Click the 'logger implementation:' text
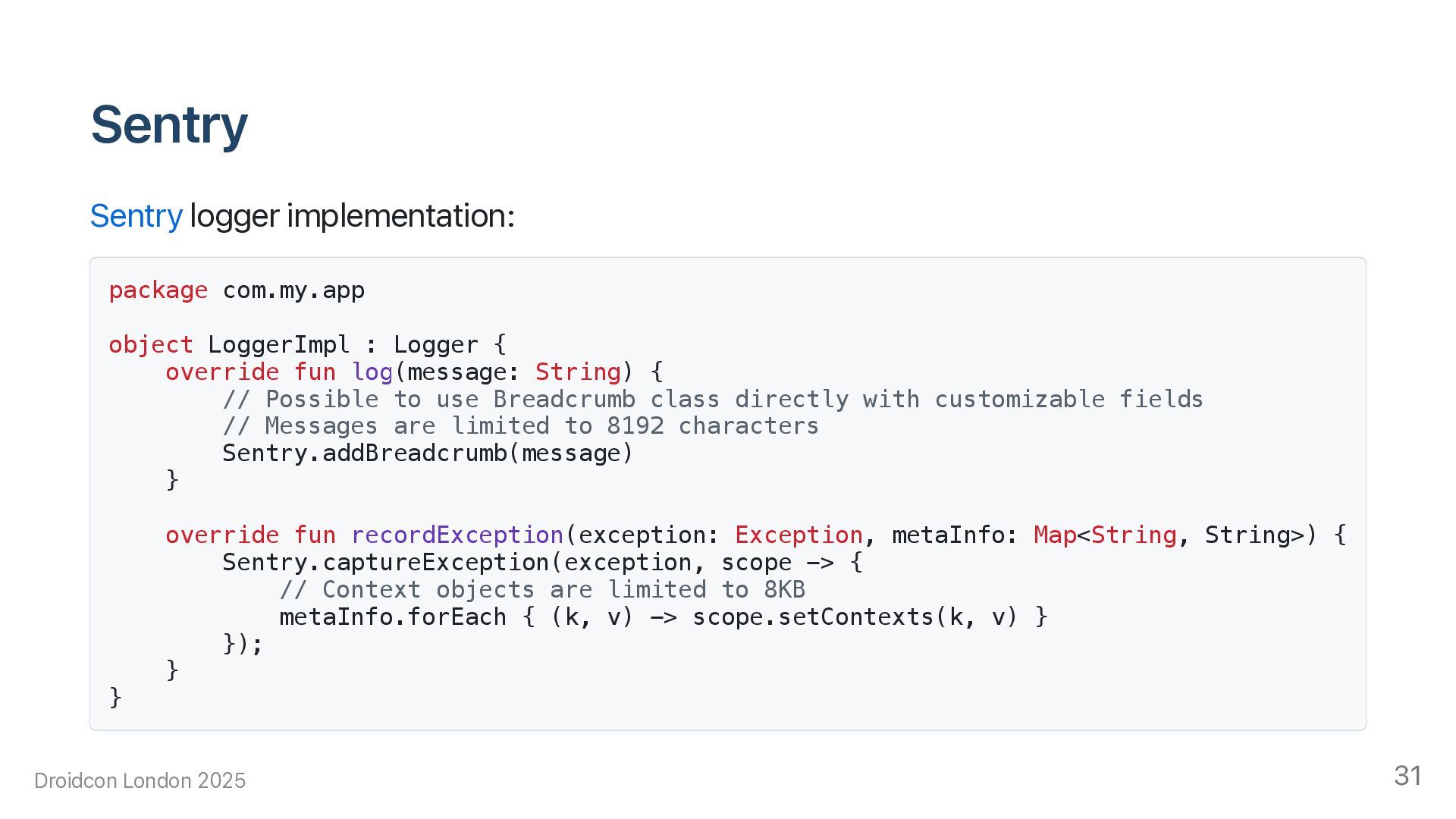The image size is (1456, 819). (x=352, y=216)
